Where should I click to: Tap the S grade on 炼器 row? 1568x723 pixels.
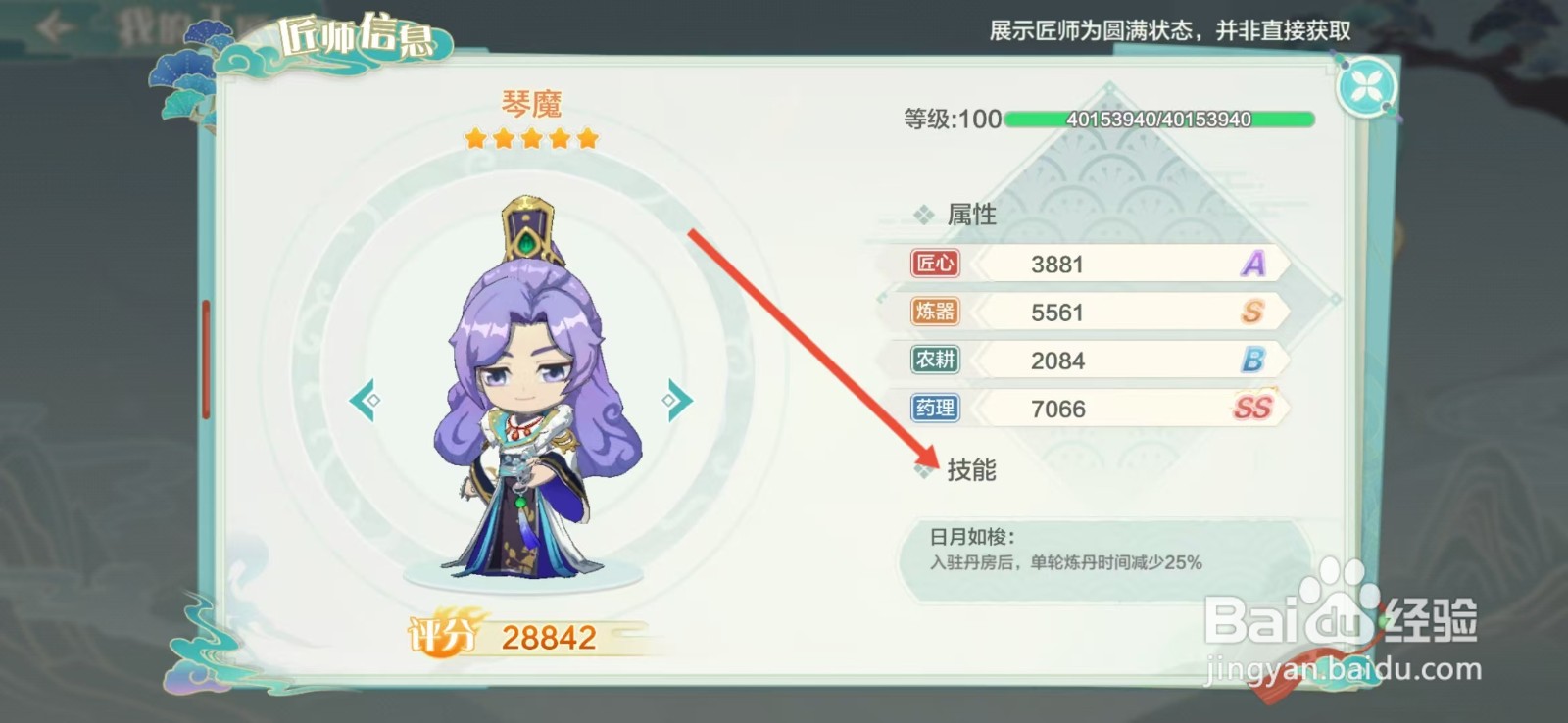tap(1252, 312)
